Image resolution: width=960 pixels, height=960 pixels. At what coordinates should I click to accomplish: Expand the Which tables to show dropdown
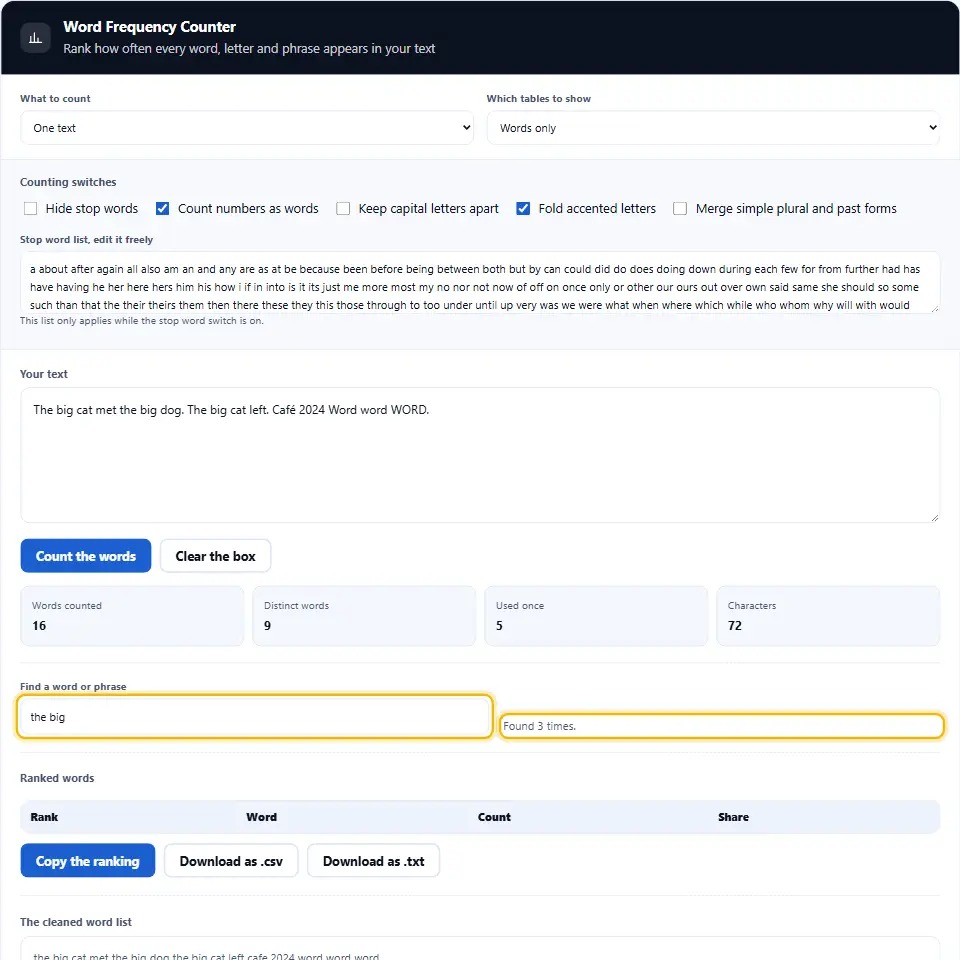pyautogui.click(x=713, y=128)
